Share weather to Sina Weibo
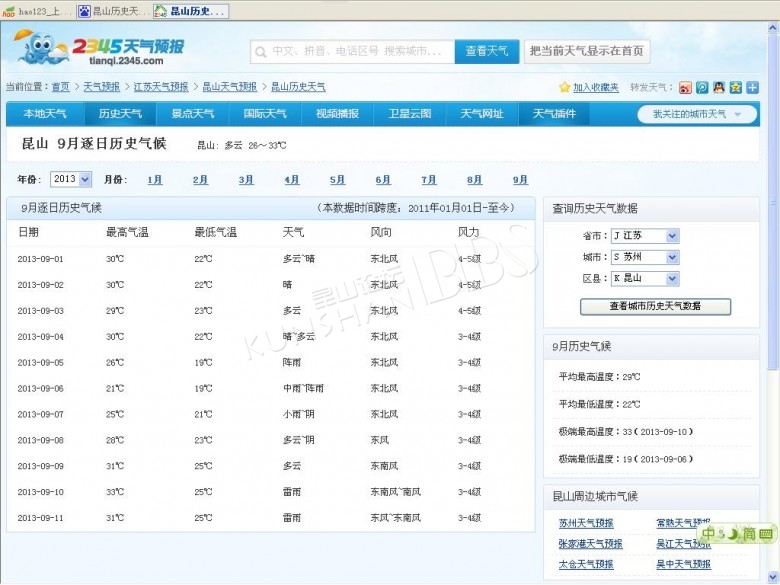 click(685, 88)
